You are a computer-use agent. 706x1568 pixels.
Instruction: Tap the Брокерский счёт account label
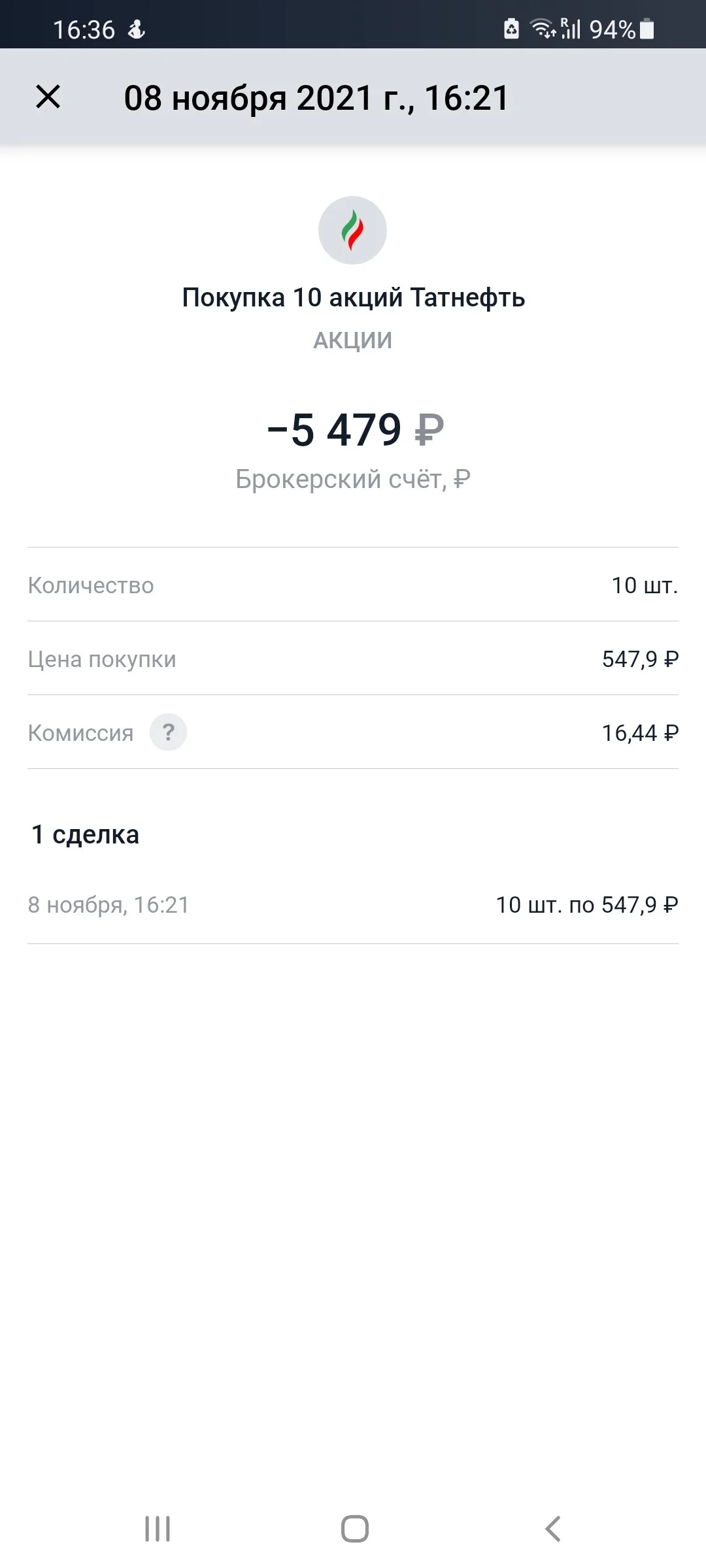[x=353, y=479]
